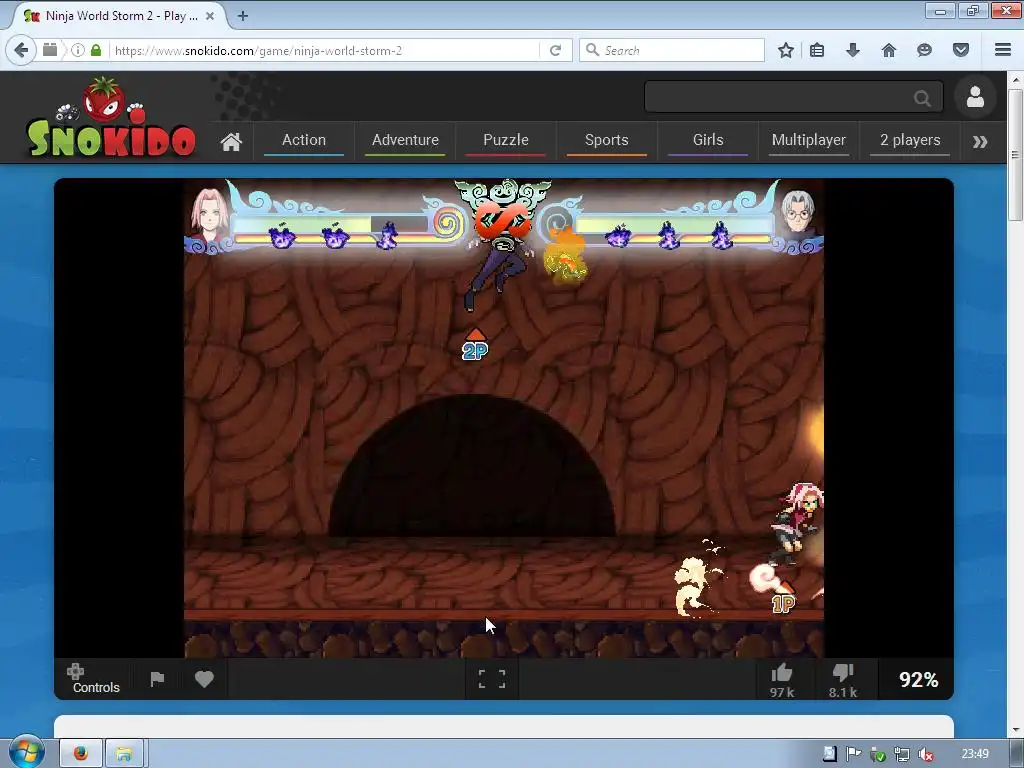This screenshot has height=768, width=1024.
Task: Open the Puzzle category tab
Action: (x=505, y=140)
